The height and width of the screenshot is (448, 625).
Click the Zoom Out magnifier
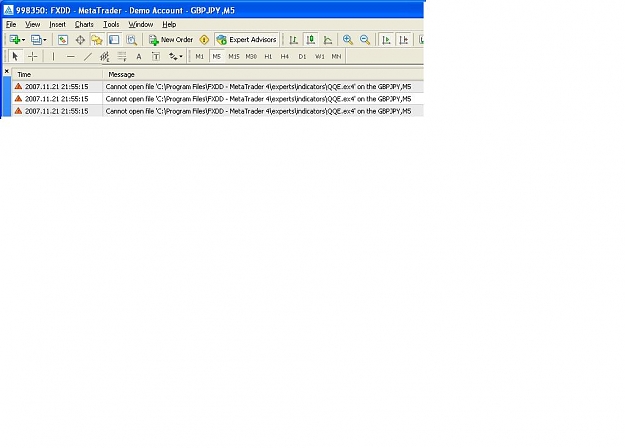(x=365, y=40)
